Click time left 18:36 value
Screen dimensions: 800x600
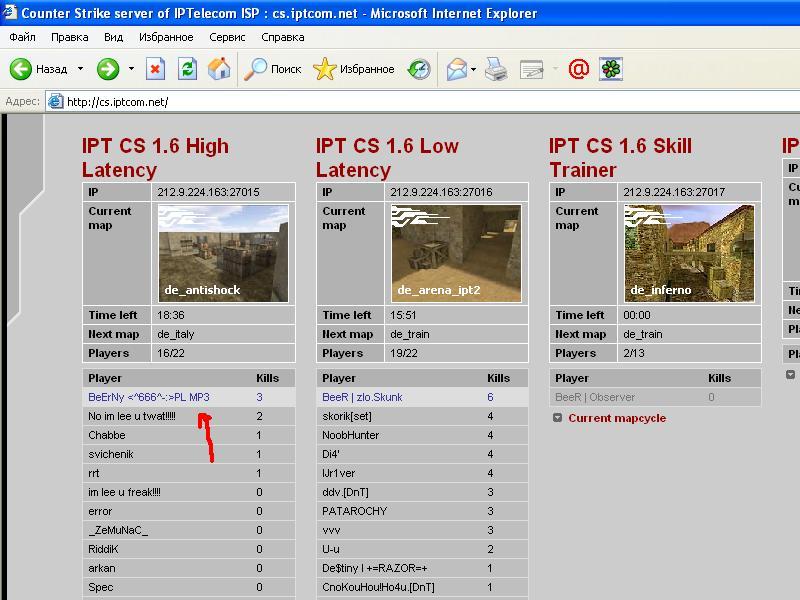click(170, 315)
